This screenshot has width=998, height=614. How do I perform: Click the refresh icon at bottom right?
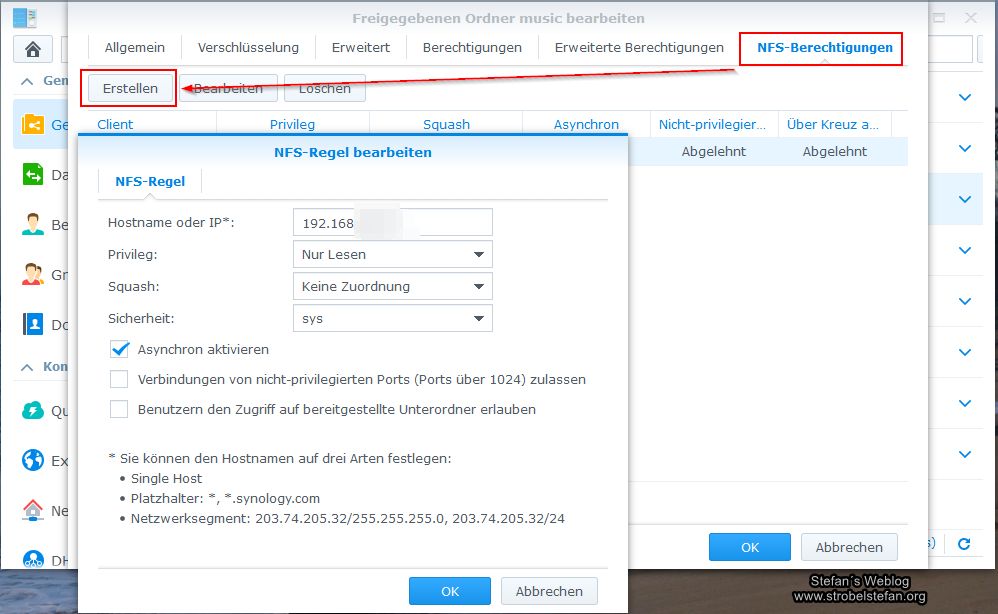click(962, 544)
